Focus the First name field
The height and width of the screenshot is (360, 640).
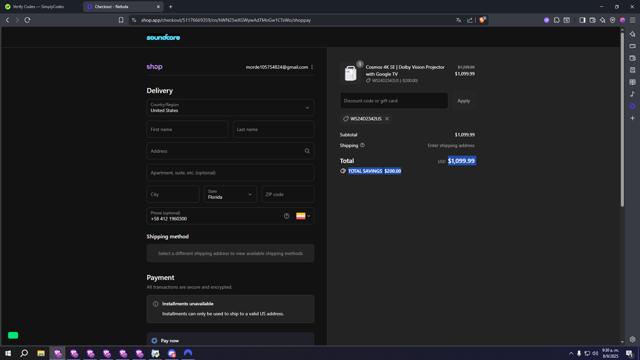pyautogui.click(x=187, y=129)
